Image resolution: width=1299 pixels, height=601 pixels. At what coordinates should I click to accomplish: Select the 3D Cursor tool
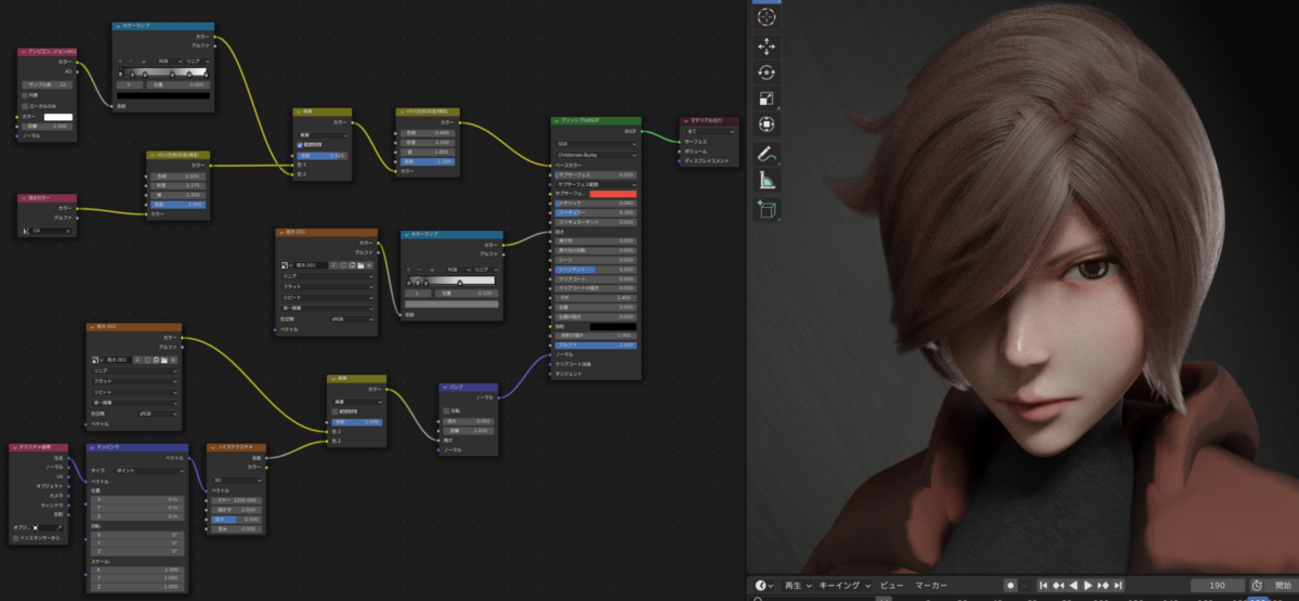point(766,18)
